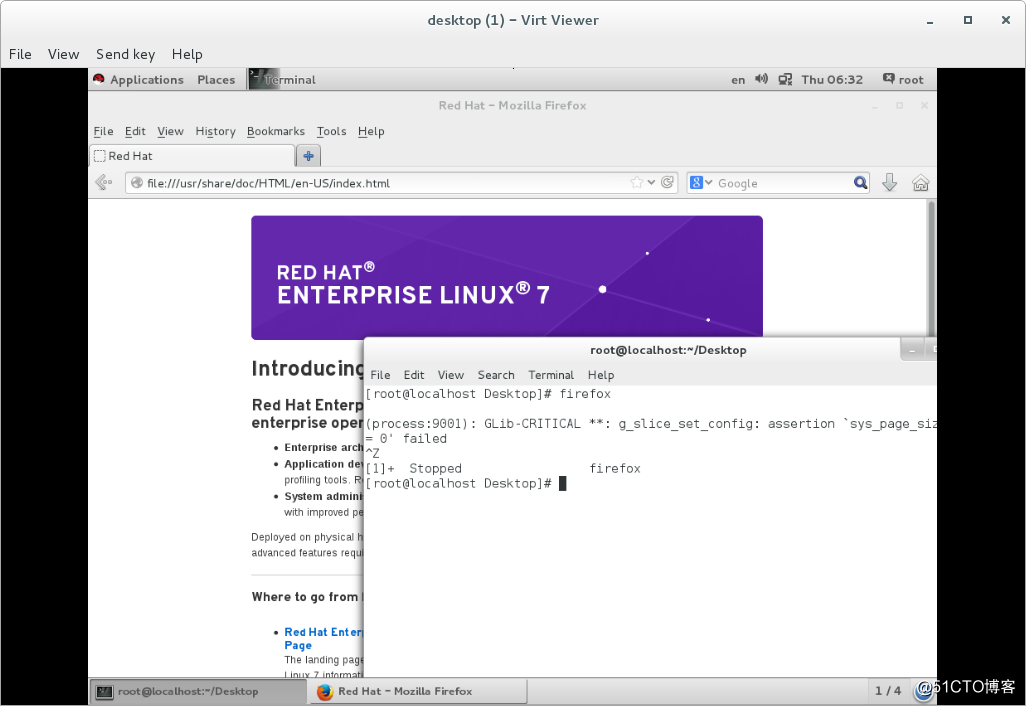Screen dimensions: 1026x706
Task: Open Firefox Edit menu
Action: coord(135,132)
